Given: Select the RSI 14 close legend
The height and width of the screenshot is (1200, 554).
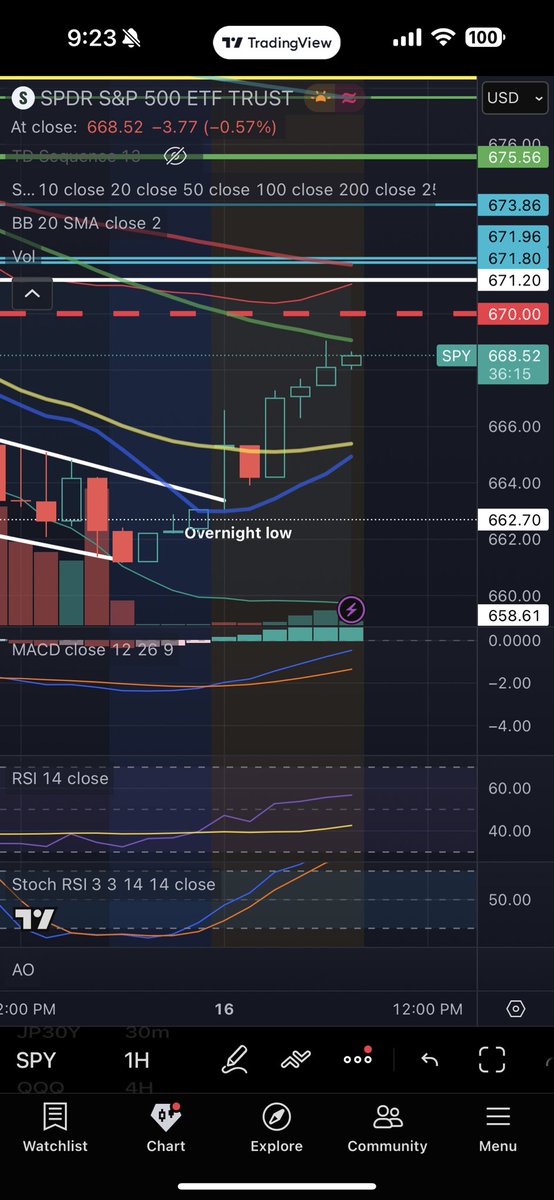Looking at the screenshot, I should tap(60, 778).
